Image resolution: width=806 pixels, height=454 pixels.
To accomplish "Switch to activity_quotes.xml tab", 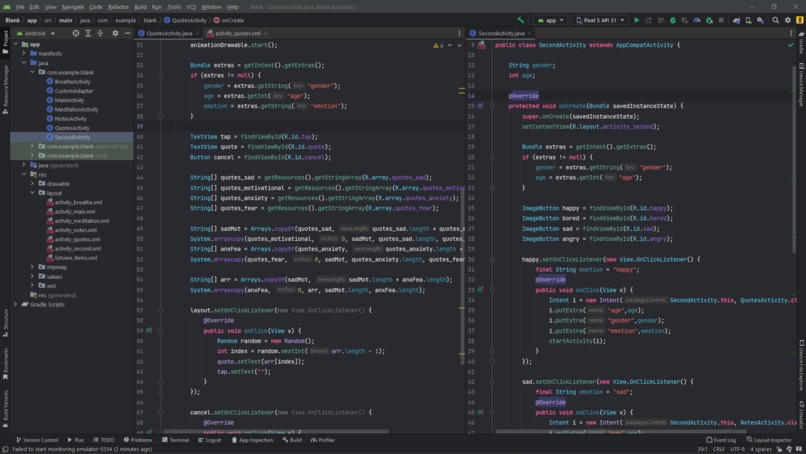I will 237,33.
